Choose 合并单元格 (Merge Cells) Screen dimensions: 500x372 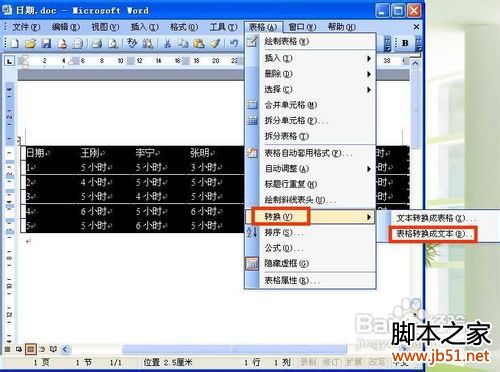(x=310, y=105)
